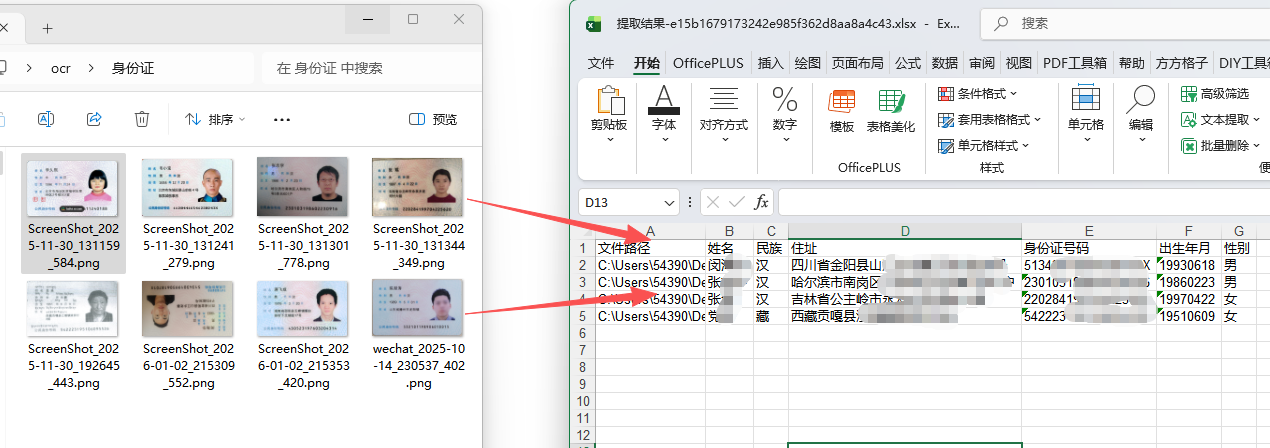
Task: Switch to the 数据 ribbon tab
Action: click(x=945, y=63)
